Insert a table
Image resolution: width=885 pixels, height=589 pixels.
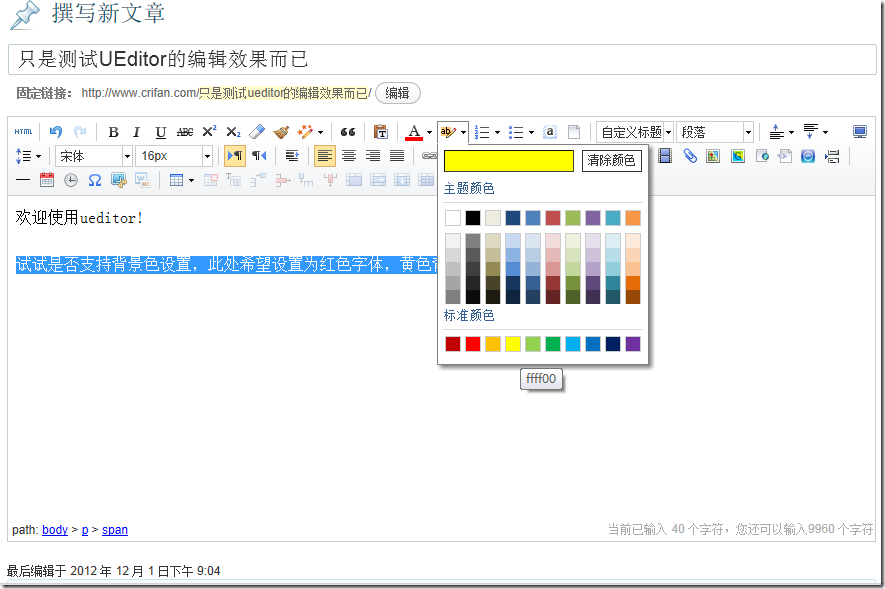[x=177, y=180]
